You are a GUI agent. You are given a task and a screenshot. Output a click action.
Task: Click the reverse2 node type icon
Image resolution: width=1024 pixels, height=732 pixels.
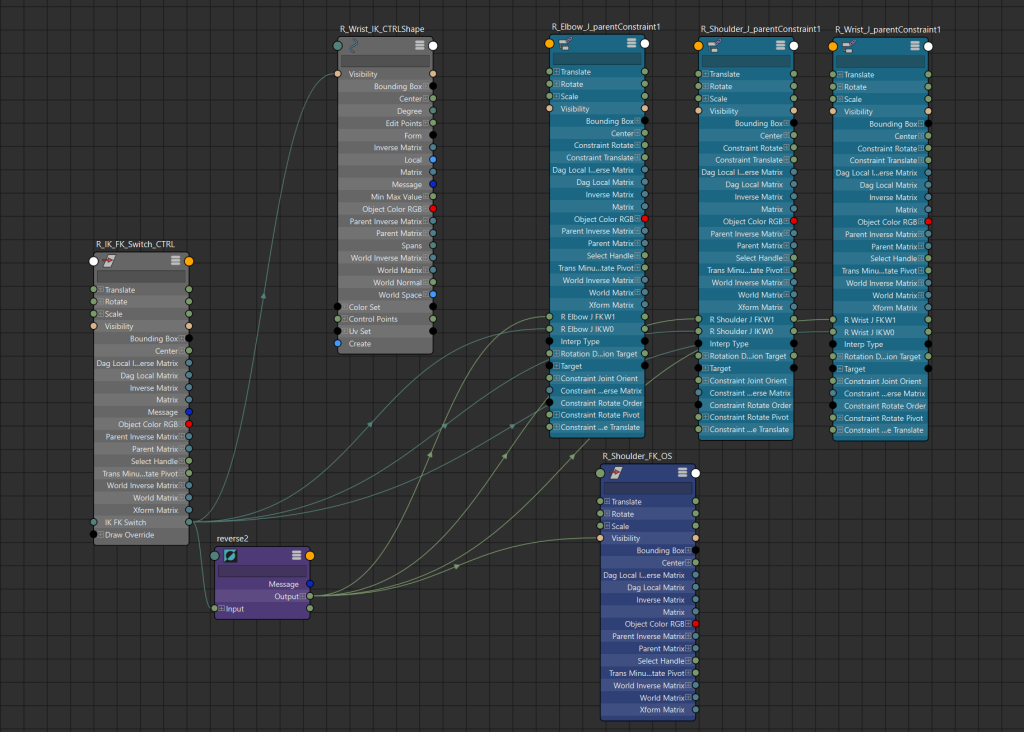(x=231, y=555)
